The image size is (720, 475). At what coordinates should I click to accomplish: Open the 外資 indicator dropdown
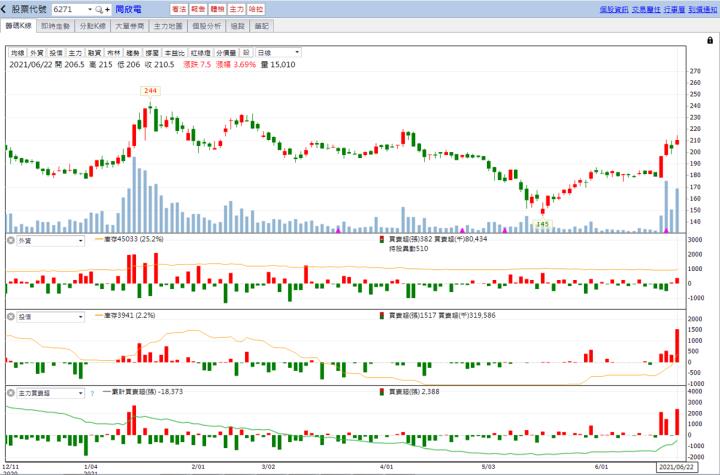tap(52, 241)
